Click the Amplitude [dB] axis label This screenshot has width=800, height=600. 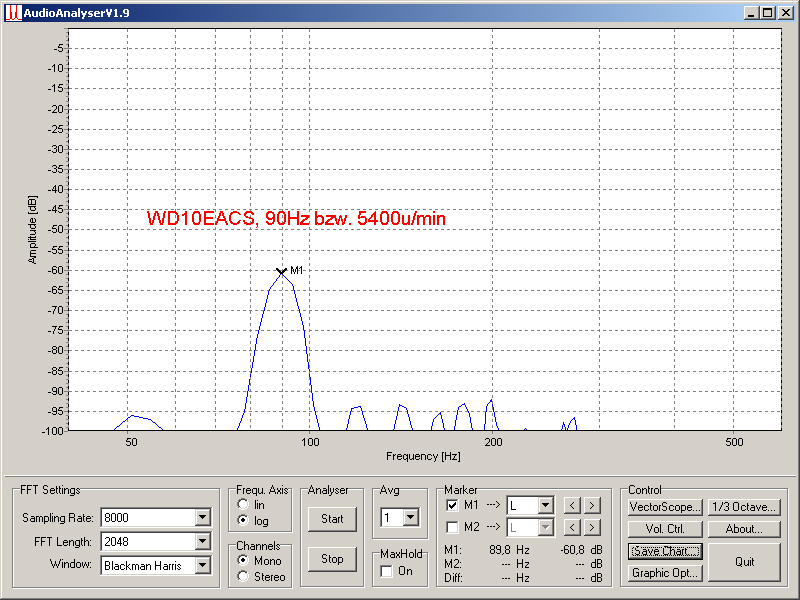click(x=33, y=230)
